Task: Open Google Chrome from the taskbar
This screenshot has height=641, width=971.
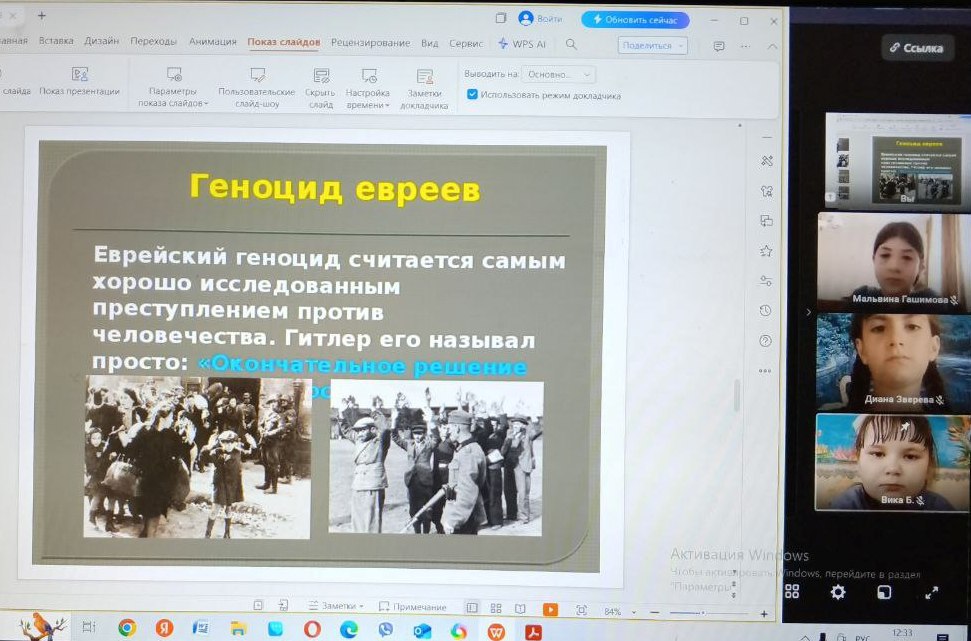Action: 127,628
